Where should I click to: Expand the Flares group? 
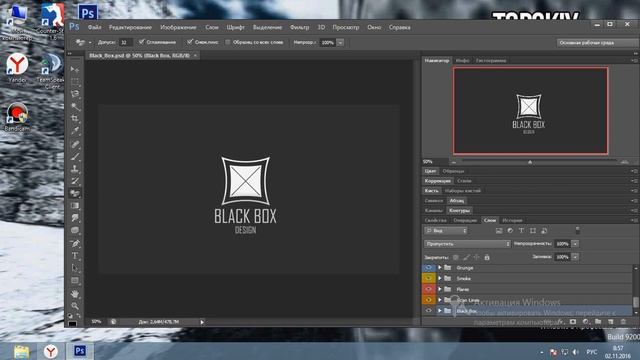coord(440,289)
